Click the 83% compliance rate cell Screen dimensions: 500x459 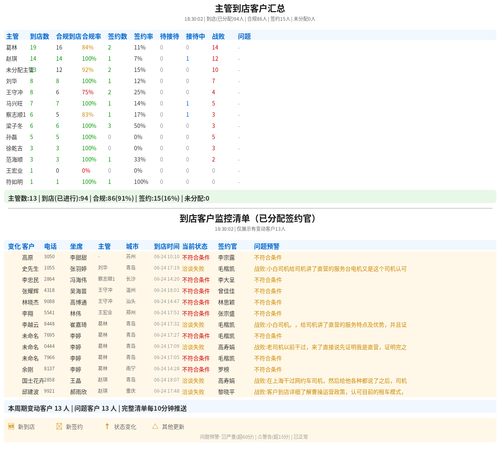pyautogui.click(x=88, y=115)
